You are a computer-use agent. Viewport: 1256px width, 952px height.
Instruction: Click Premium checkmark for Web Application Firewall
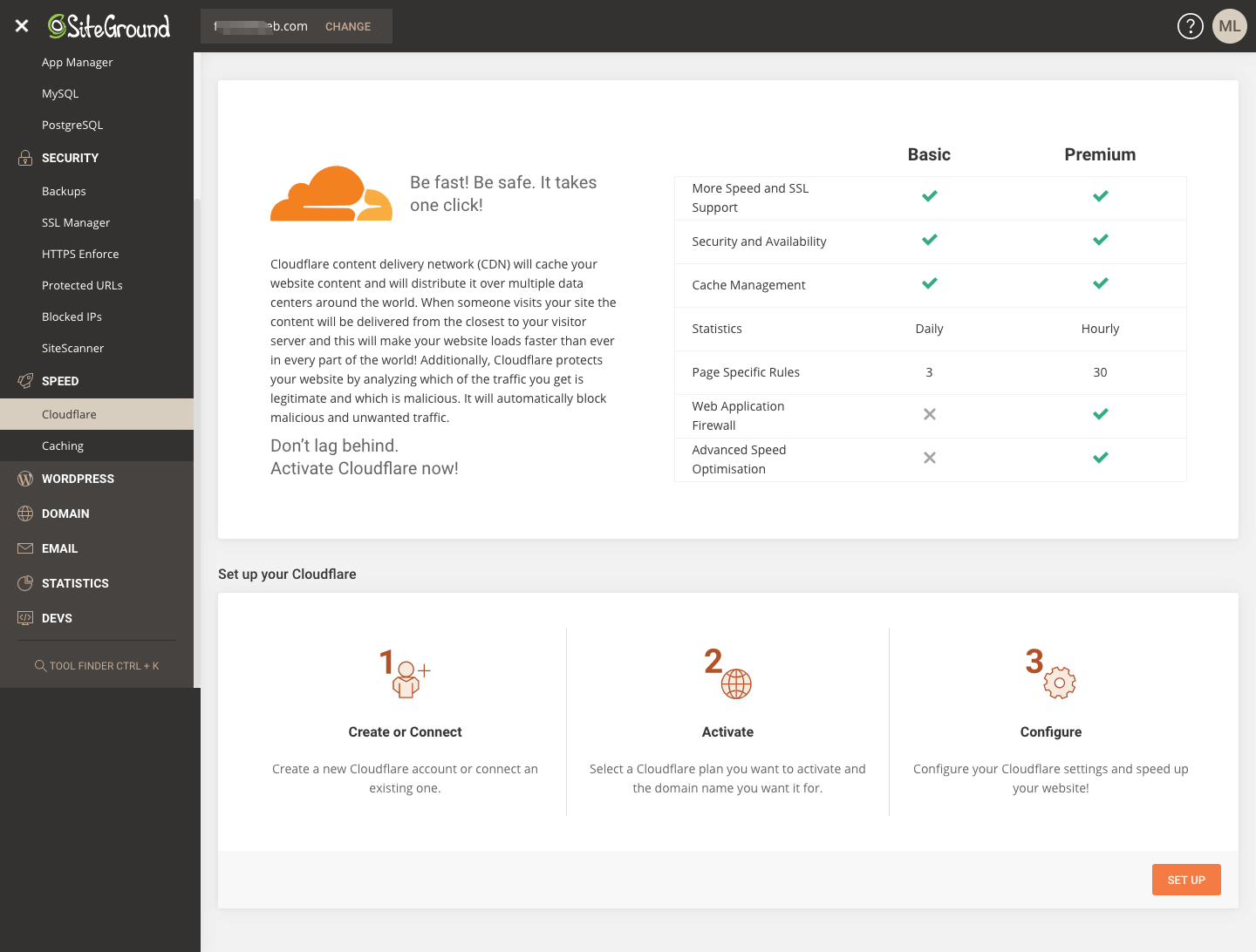pos(1101,414)
